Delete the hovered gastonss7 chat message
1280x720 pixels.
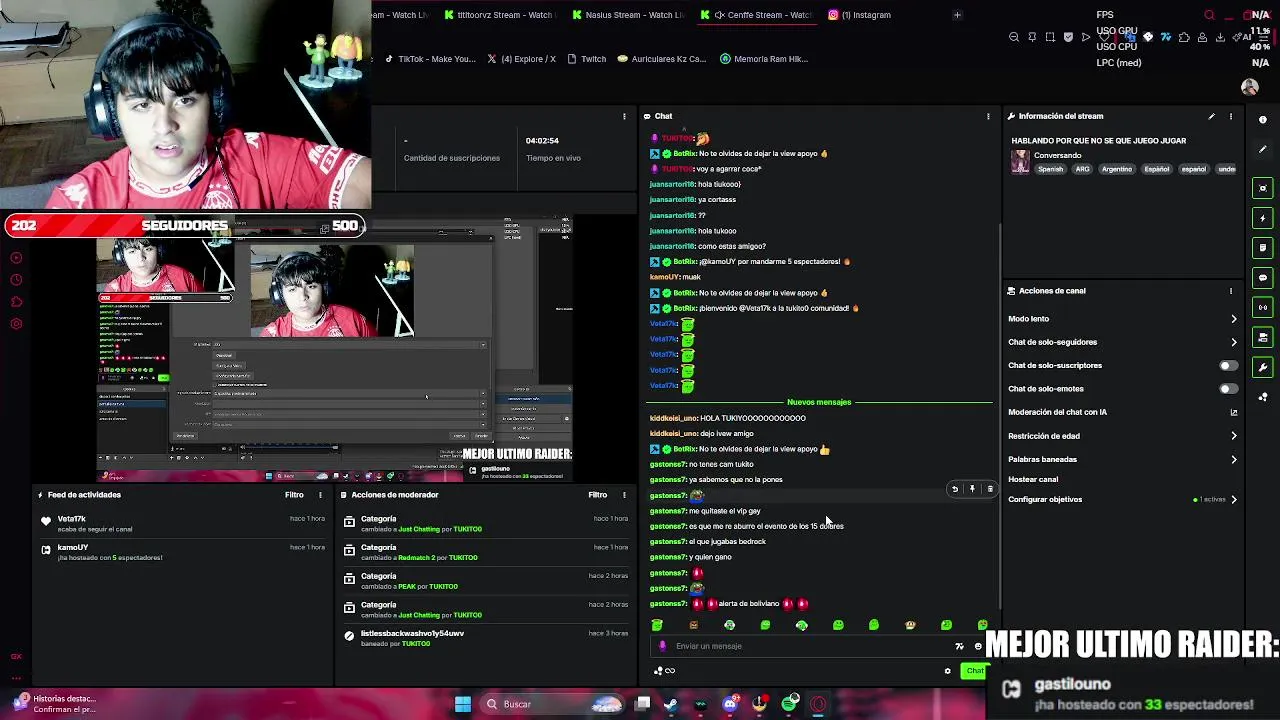click(990, 489)
